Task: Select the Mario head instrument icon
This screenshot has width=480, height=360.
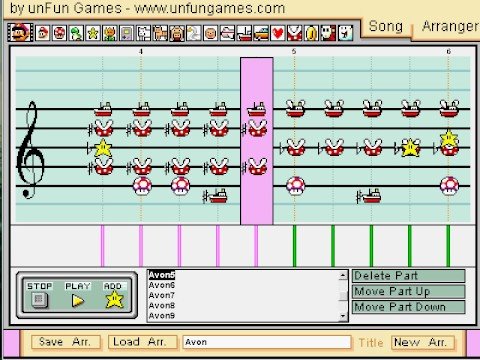Action: 43,33
